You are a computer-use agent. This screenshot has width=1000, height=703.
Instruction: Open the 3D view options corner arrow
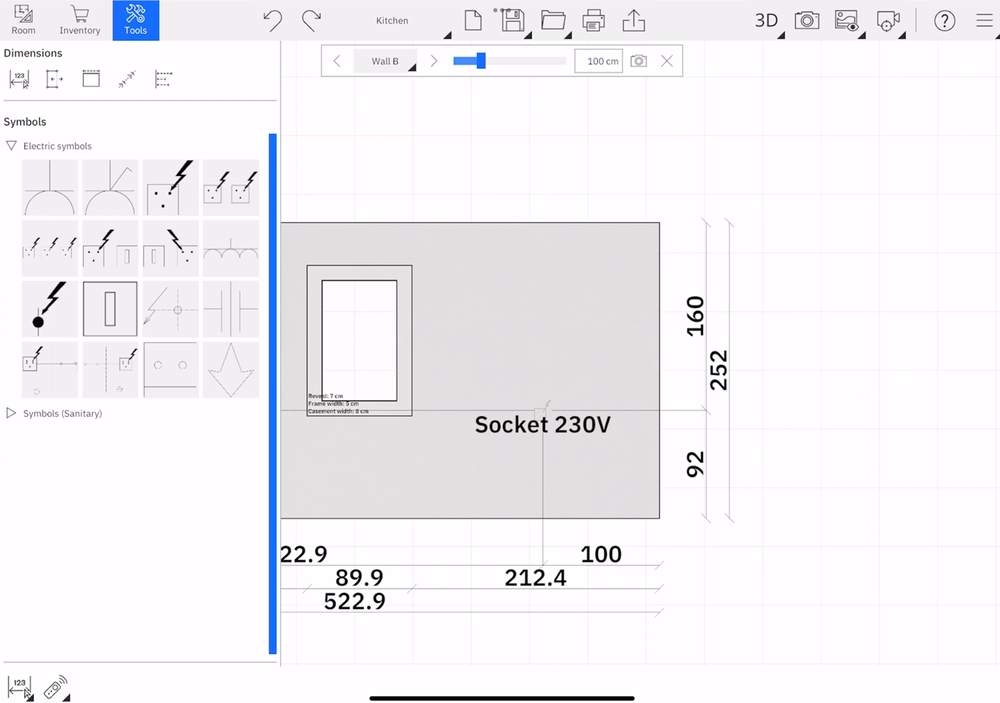[x=781, y=36]
